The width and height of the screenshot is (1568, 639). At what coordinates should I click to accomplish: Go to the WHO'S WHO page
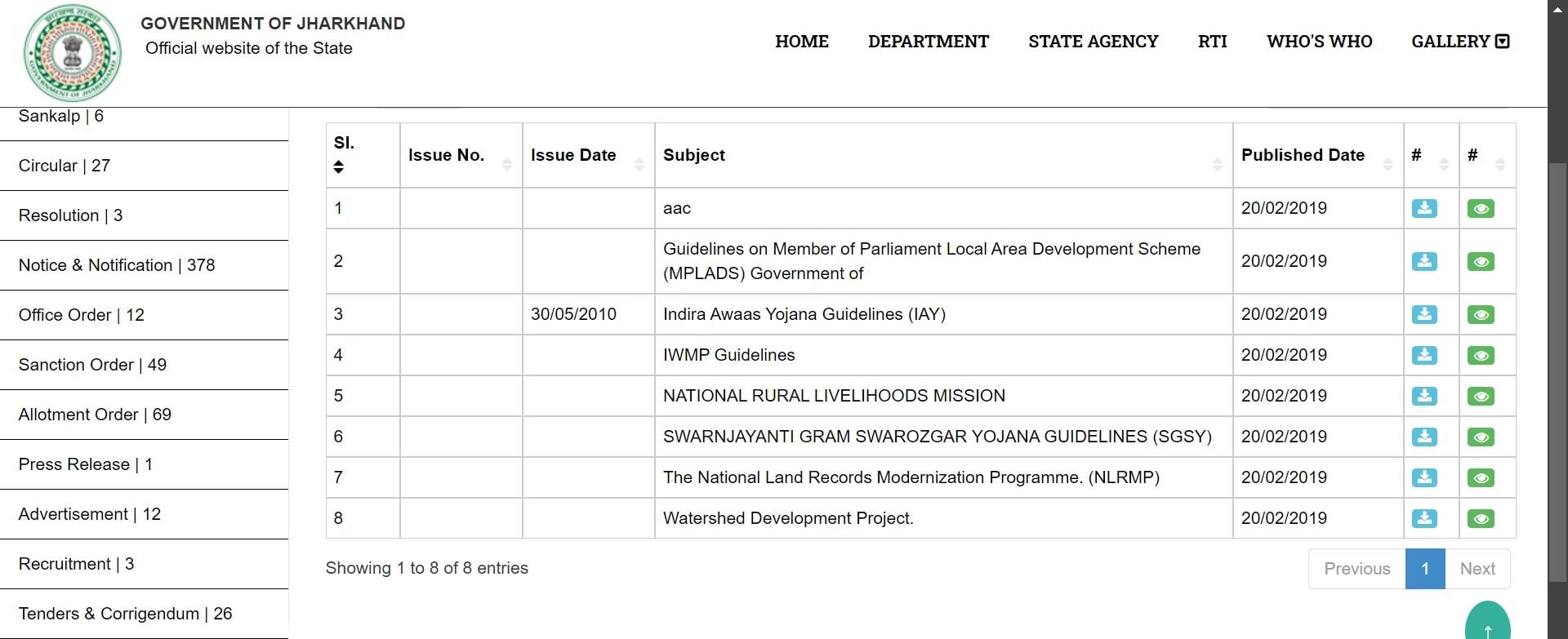coord(1319,42)
